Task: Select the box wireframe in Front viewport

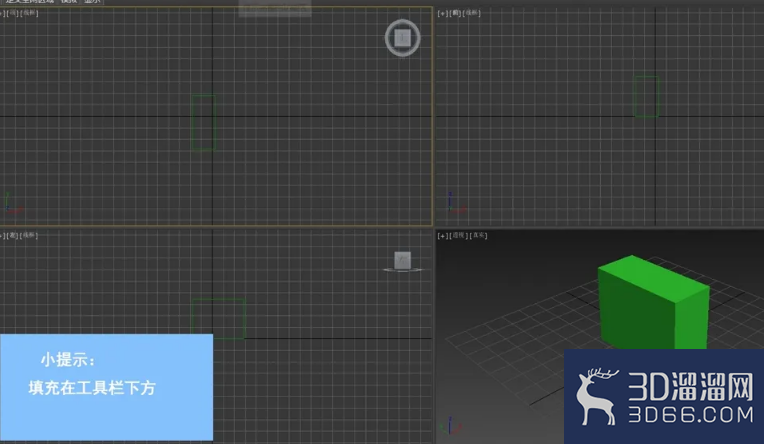Action: tap(647, 96)
